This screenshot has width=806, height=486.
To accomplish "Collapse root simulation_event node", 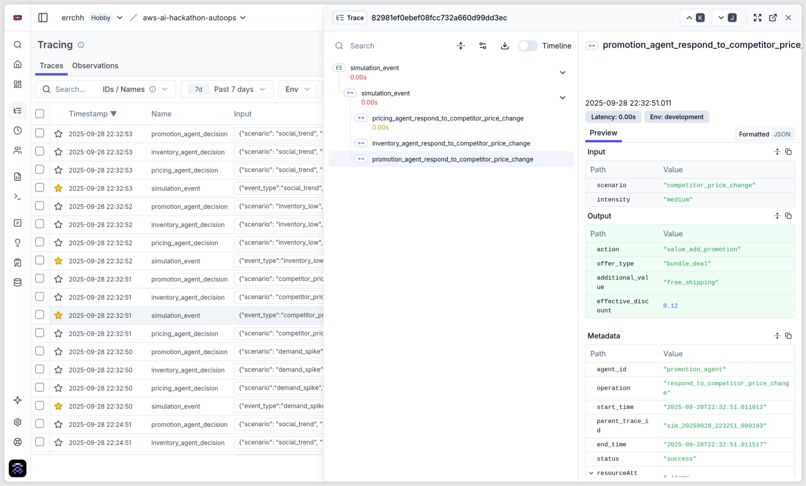I will click(x=562, y=73).
